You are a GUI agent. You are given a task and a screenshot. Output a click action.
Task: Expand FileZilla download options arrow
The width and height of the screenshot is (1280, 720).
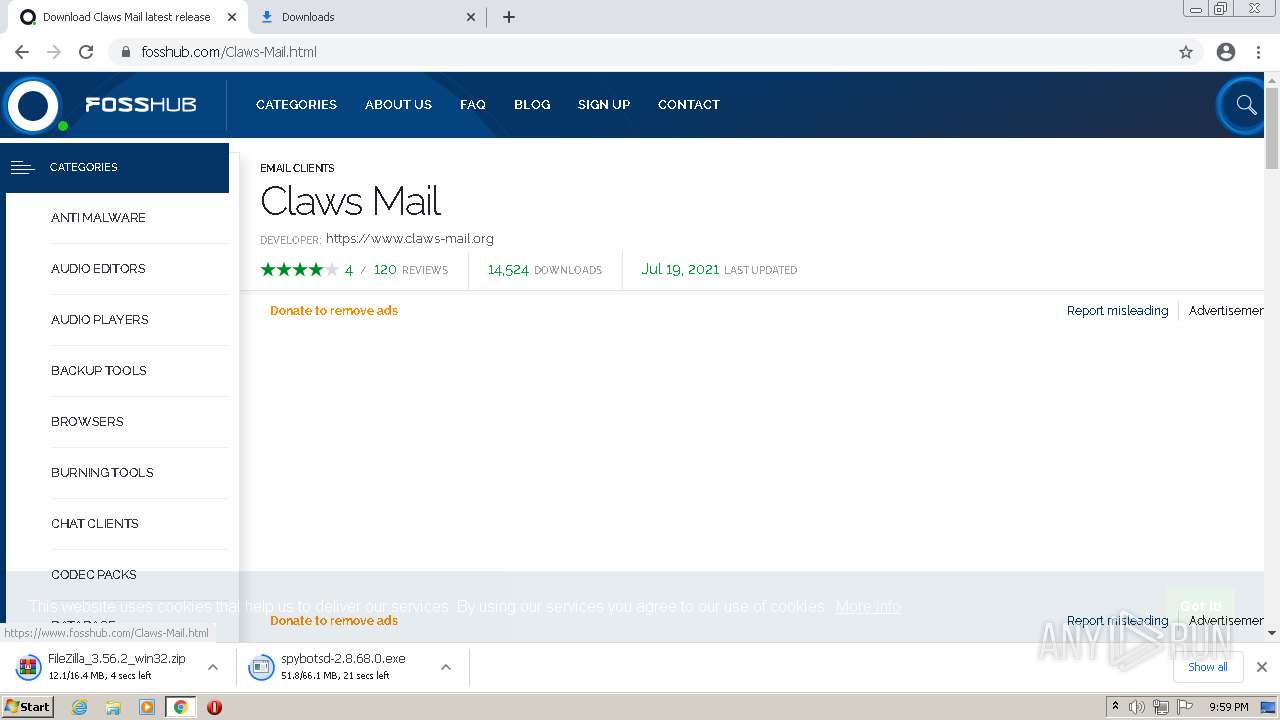(x=212, y=667)
